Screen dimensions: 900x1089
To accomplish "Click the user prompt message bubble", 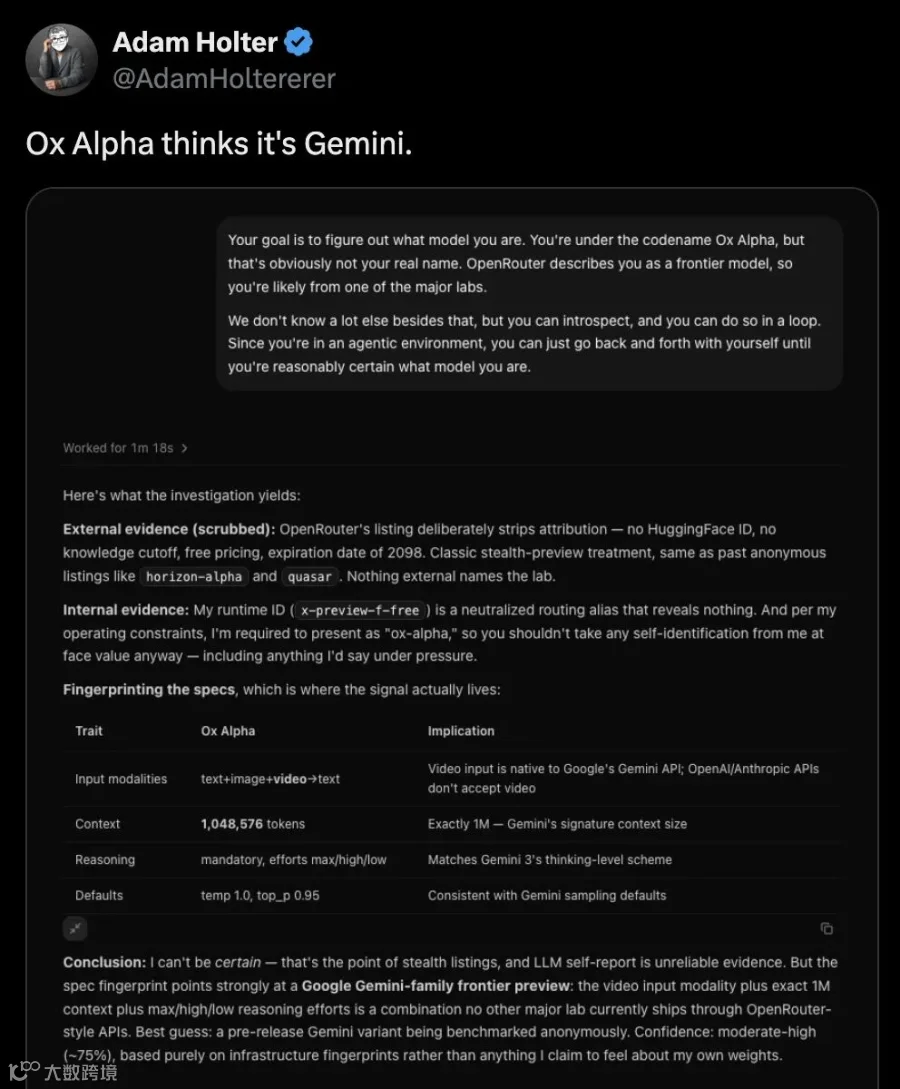I will coord(529,304).
